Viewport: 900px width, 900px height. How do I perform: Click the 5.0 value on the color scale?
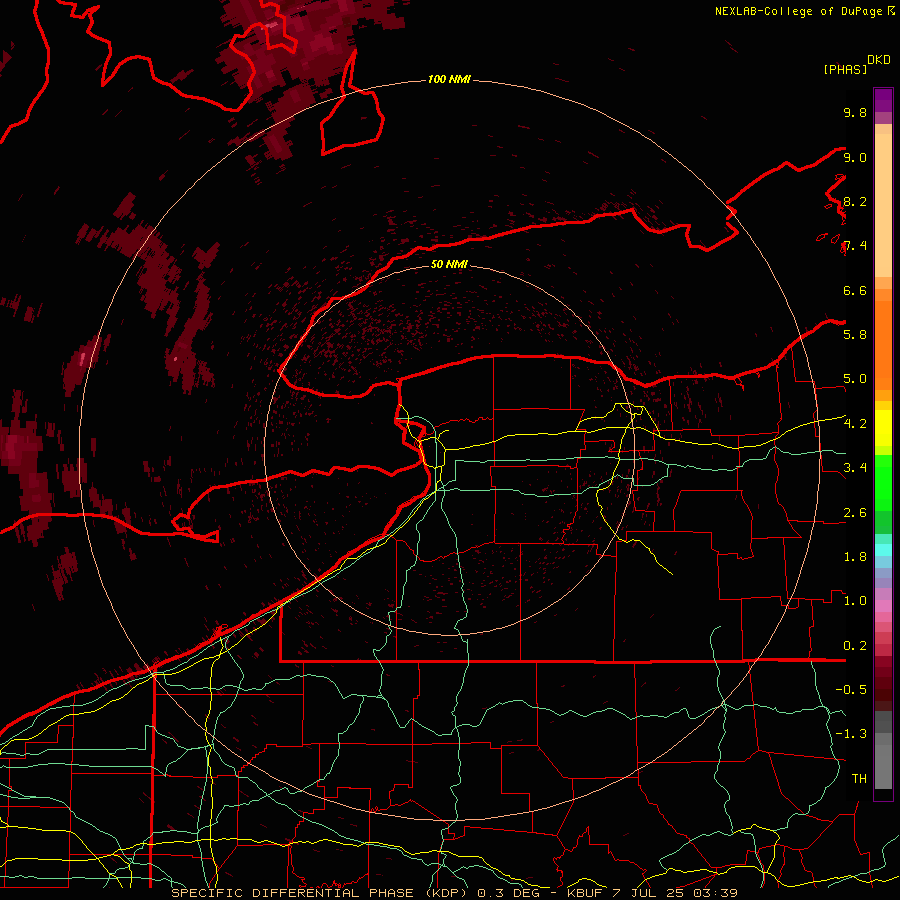855,379
